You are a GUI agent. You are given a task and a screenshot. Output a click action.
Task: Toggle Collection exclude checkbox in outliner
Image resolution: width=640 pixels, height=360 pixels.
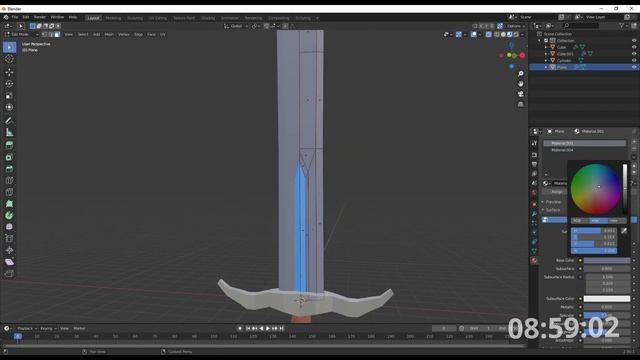(x=546, y=41)
